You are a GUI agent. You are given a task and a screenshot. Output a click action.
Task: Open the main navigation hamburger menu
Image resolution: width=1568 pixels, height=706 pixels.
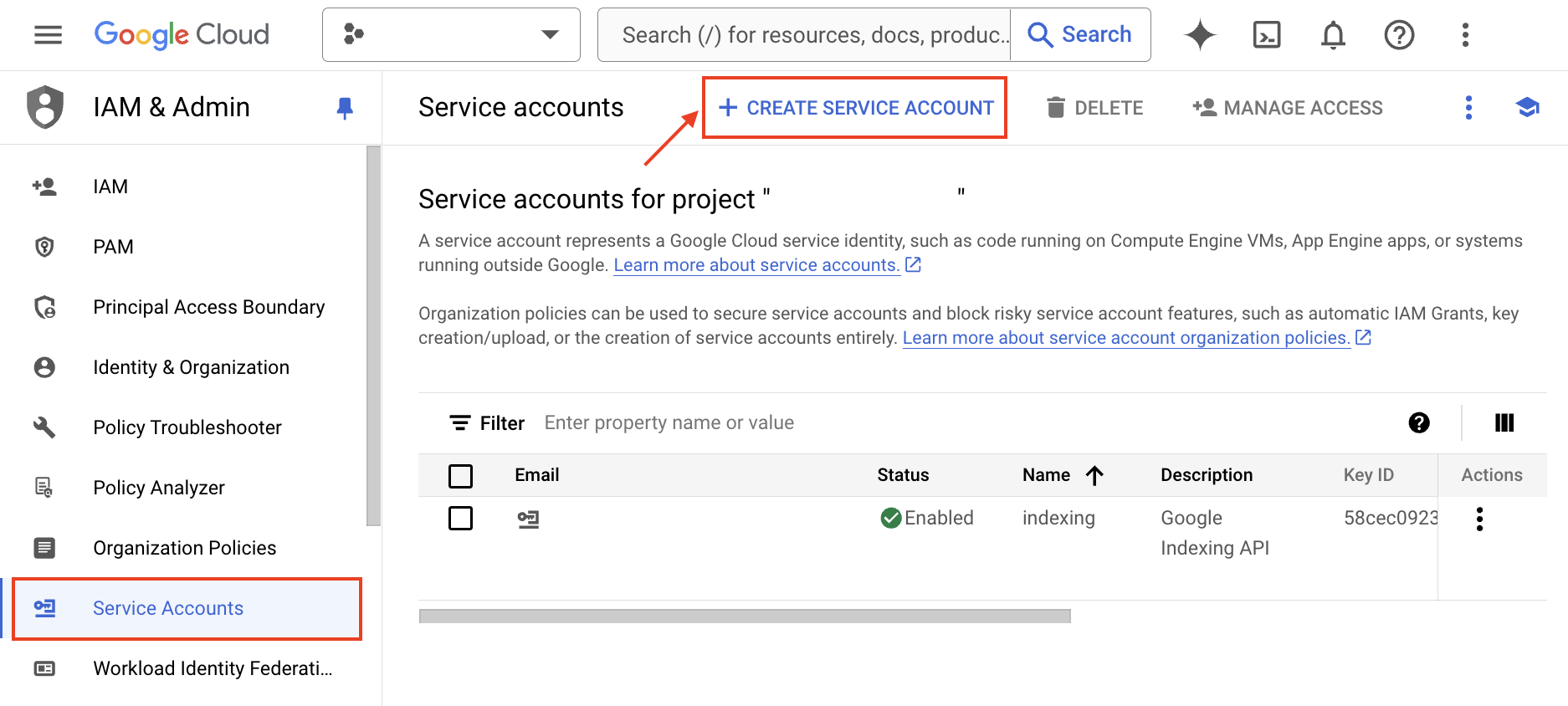click(x=48, y=34)
